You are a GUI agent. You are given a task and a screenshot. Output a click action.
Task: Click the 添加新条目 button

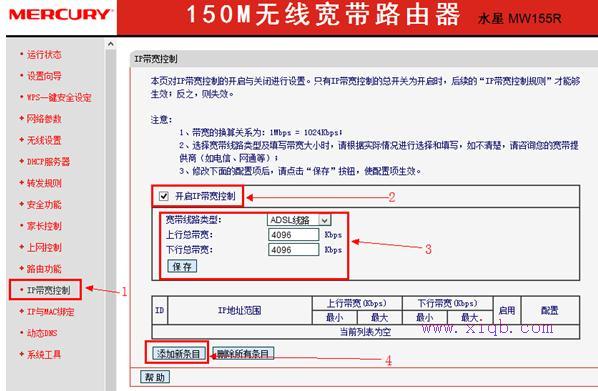(x=178, y=354)
